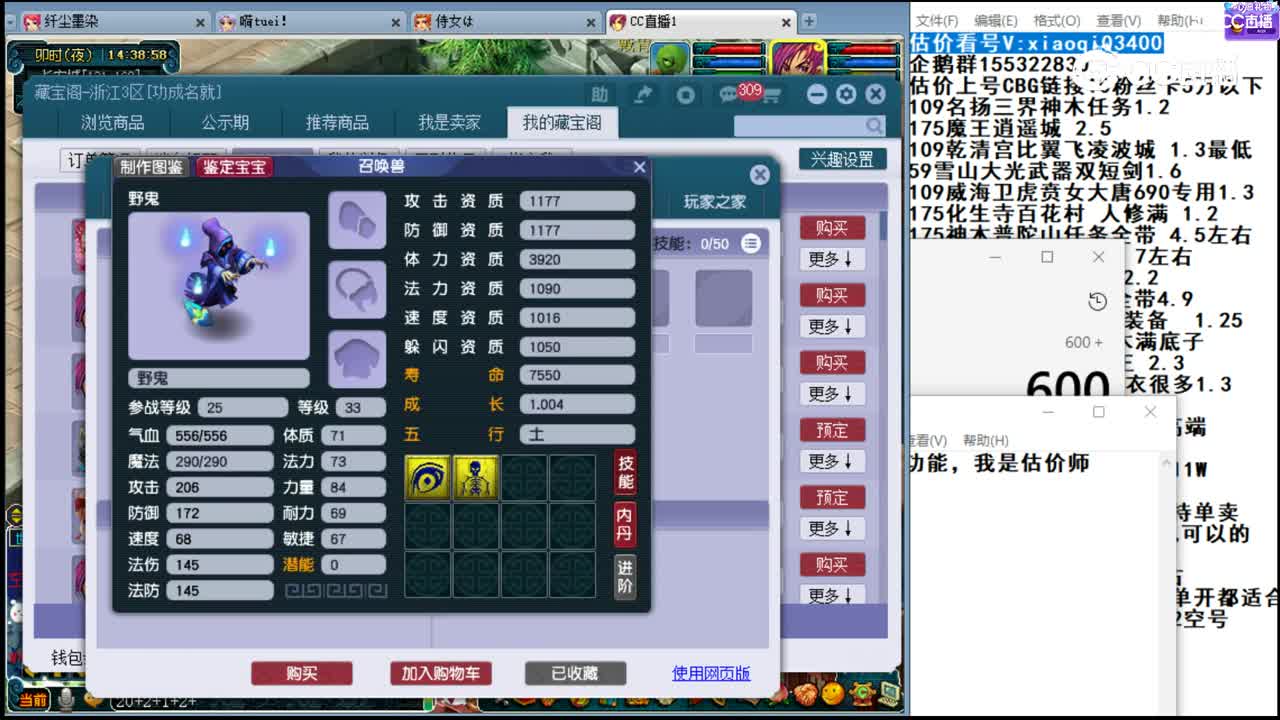
Task: Select 我的藏宝阁 tab
Action: [x=562, y=123]
